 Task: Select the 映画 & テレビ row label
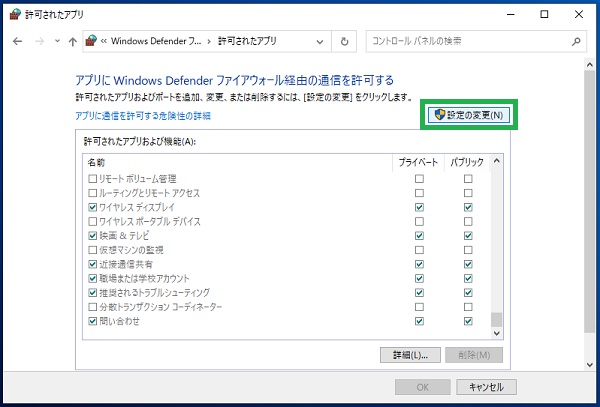click(x=124, y=236)
